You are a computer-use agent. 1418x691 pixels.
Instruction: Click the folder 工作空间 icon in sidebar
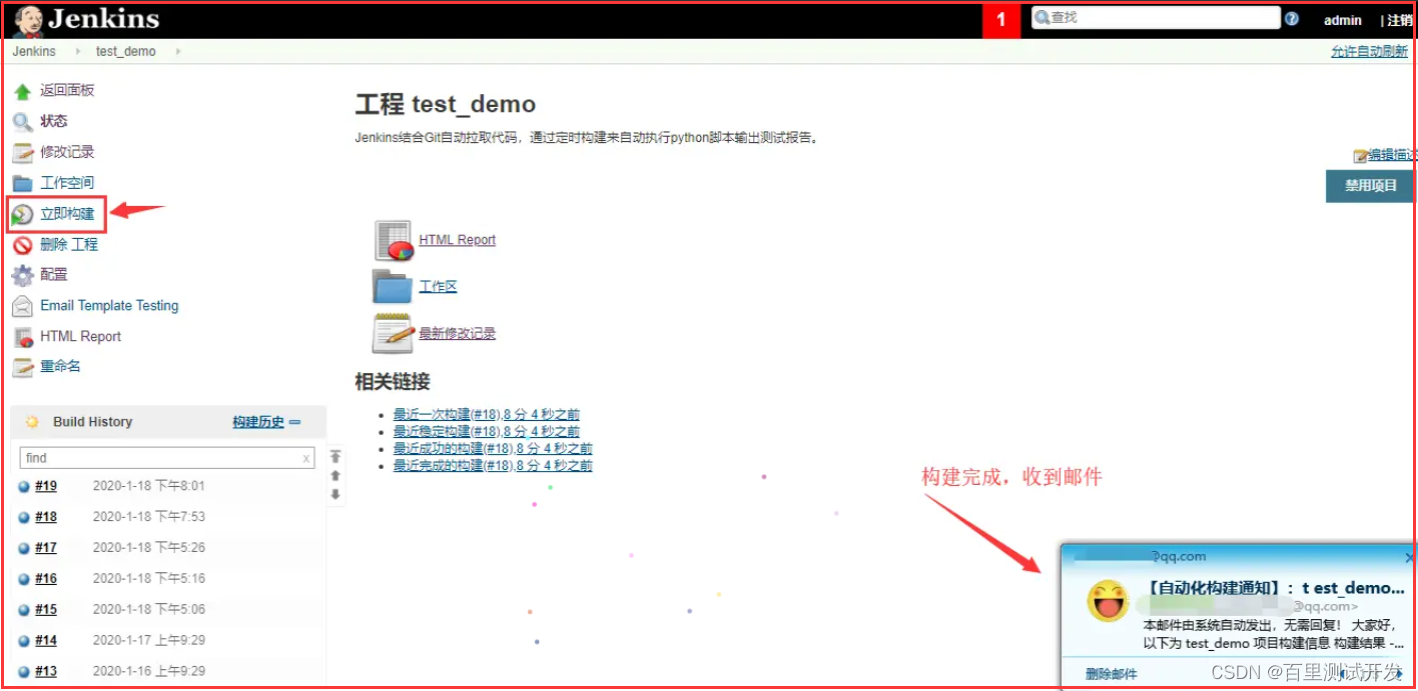pos(22,184)
